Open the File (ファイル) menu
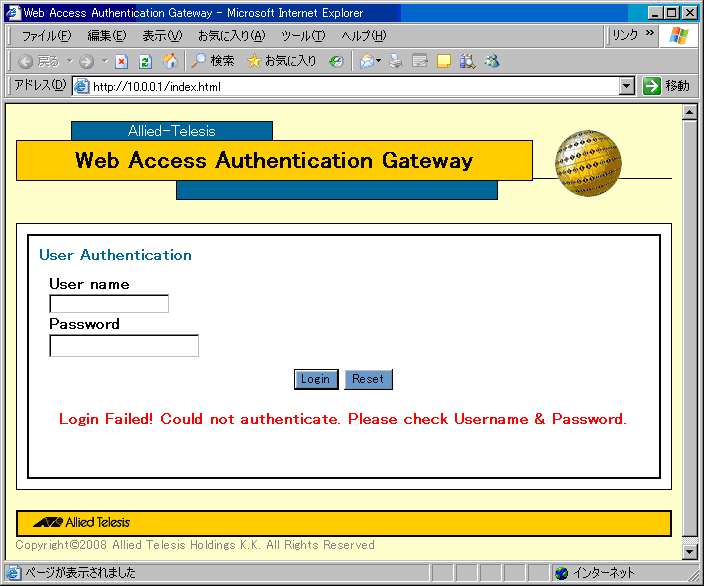 coord(46,35)
